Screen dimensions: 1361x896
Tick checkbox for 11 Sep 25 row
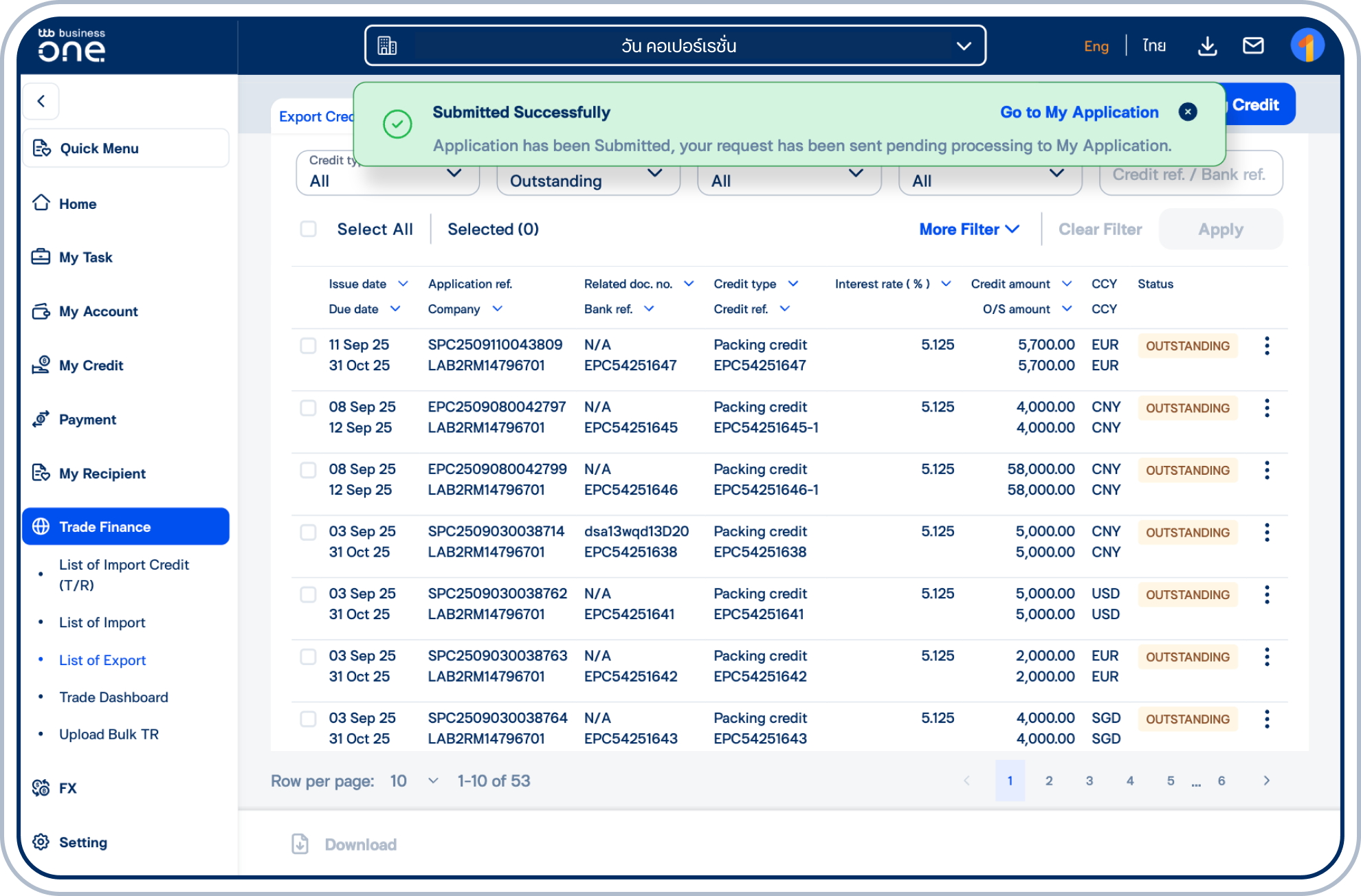(308, 346)
